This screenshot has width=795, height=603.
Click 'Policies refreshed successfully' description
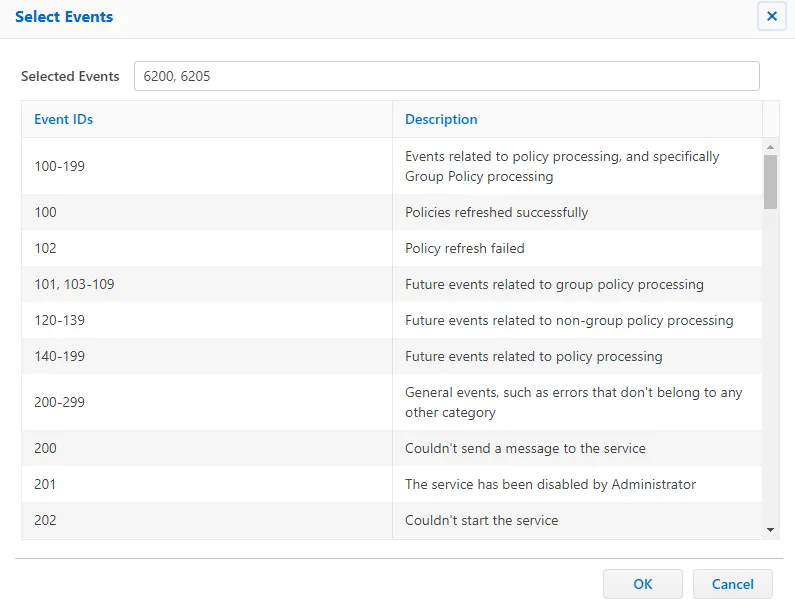[x=496, y=212]
